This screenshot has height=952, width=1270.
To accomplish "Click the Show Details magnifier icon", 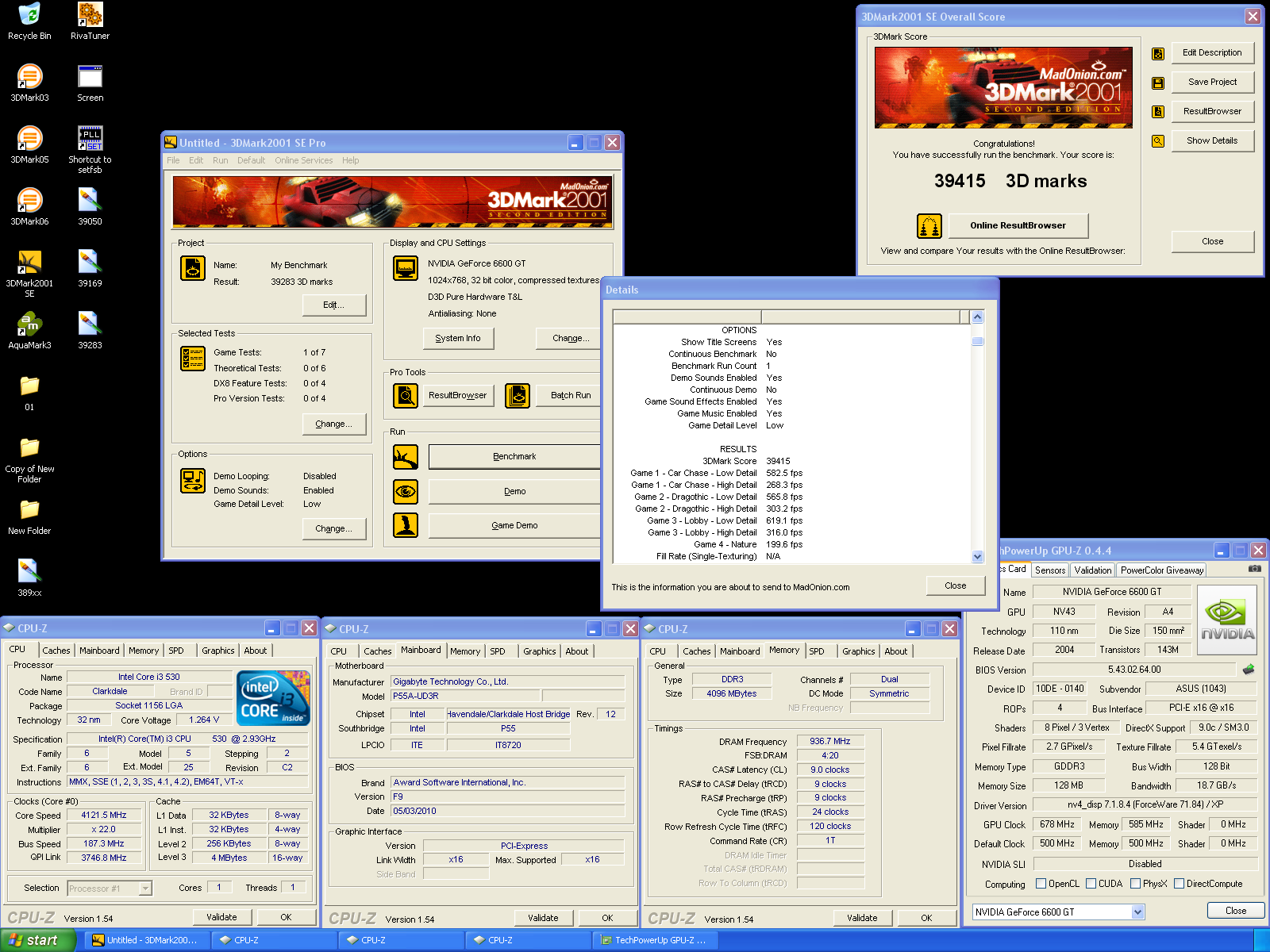I will click(1158, 141).
